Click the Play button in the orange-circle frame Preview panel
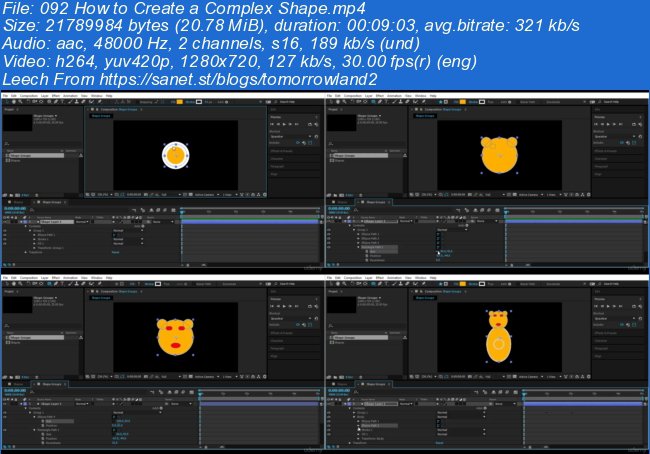650x454 pixels. pyautogui.click(x=284, y=124)
